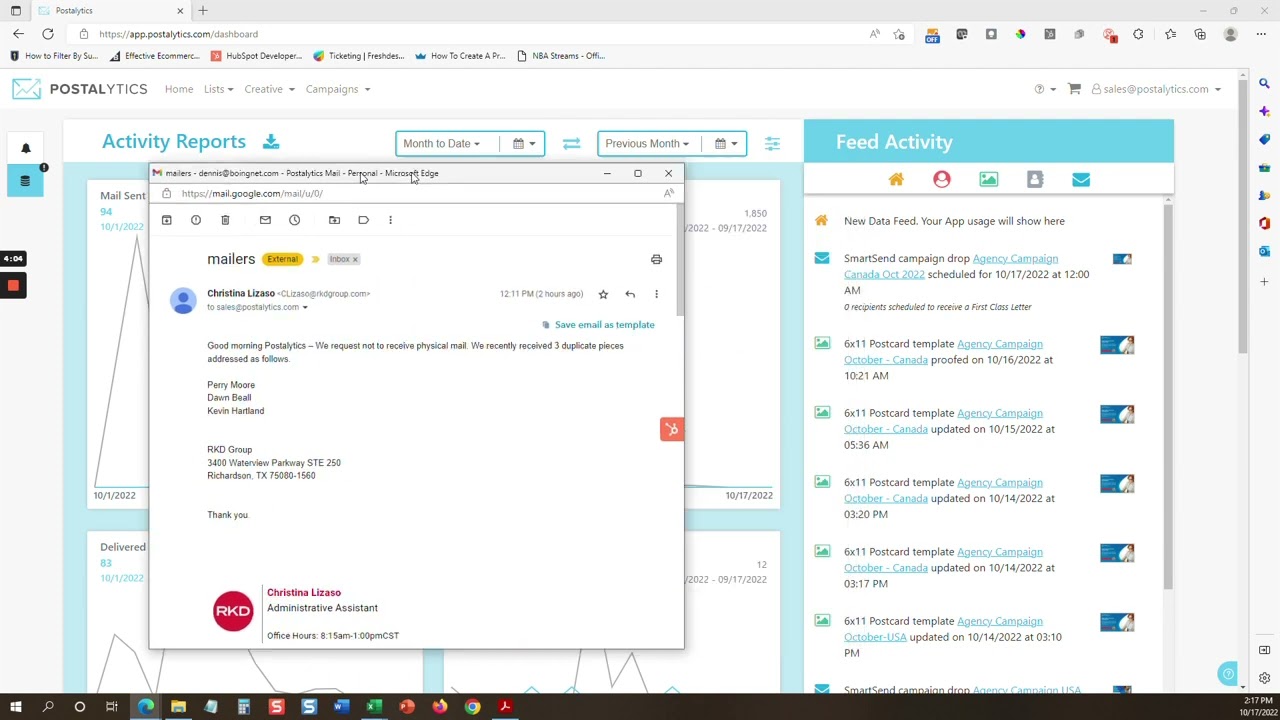Open the NBA Streams bookmark
The width and height of the screenshot is (1280, 720).
[561, 56]
